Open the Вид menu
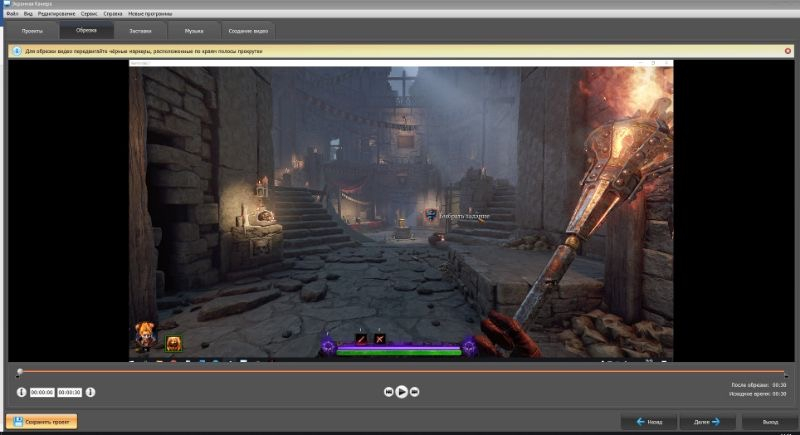This screenshot has height=435, width=800. click(28, 14)
